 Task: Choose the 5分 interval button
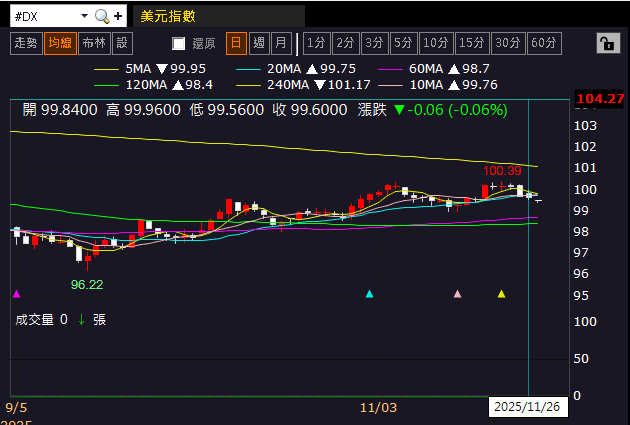403,43
